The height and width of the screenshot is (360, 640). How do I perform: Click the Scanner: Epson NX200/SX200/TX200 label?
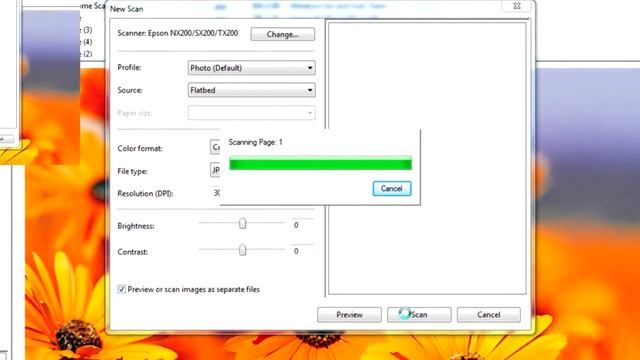pyautogui.click(x=178, y=33)
